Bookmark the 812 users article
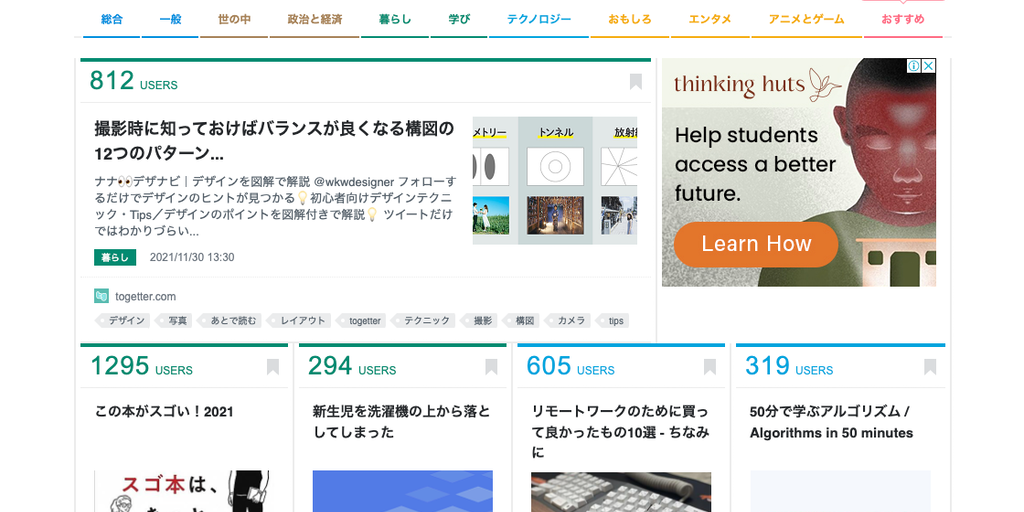This screenshot has width=1024, height=512. [x=635, y=82]
